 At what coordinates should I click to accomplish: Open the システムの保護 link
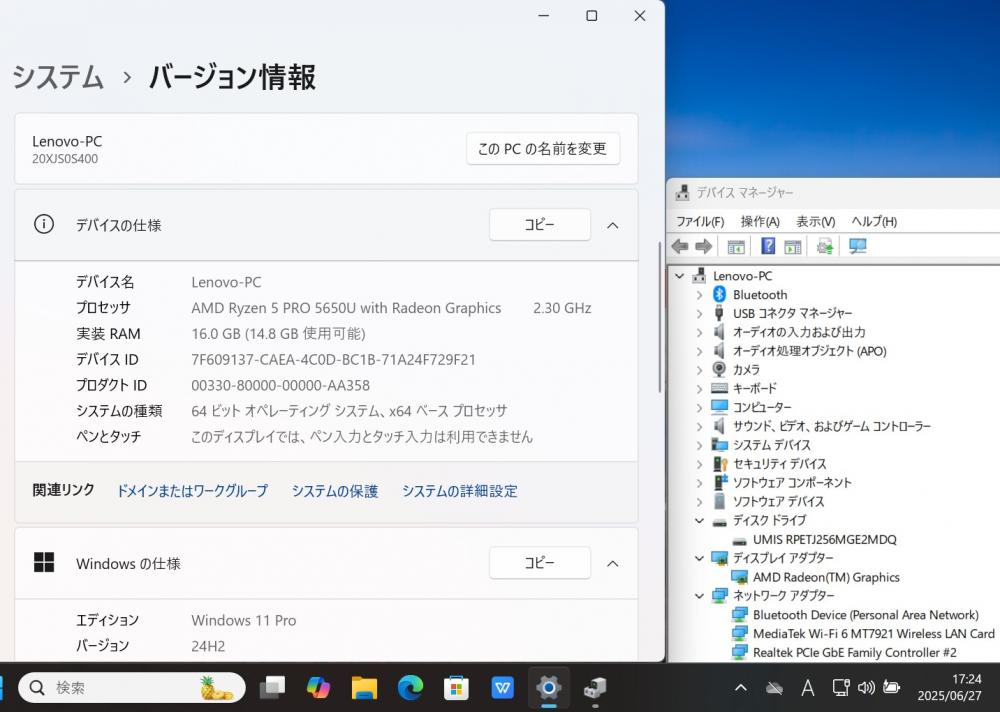point(335,491)
